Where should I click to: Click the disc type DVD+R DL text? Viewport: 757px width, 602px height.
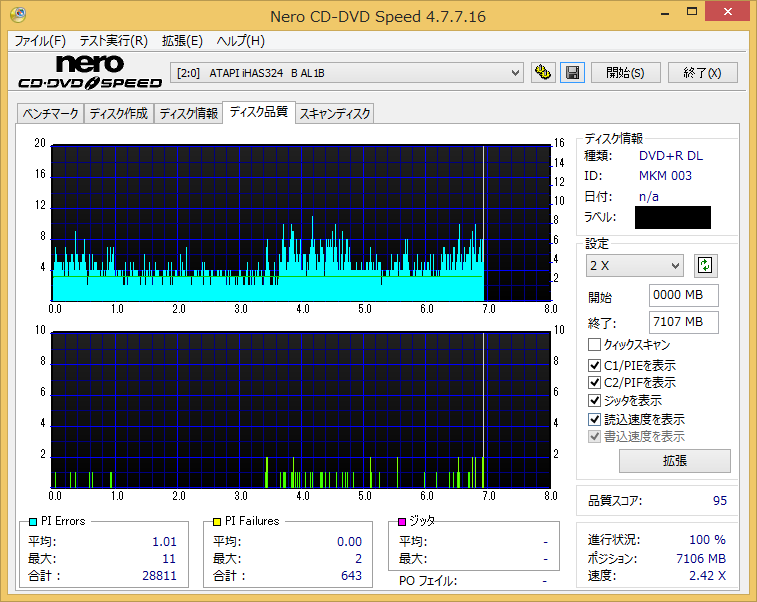click(671, 156)
